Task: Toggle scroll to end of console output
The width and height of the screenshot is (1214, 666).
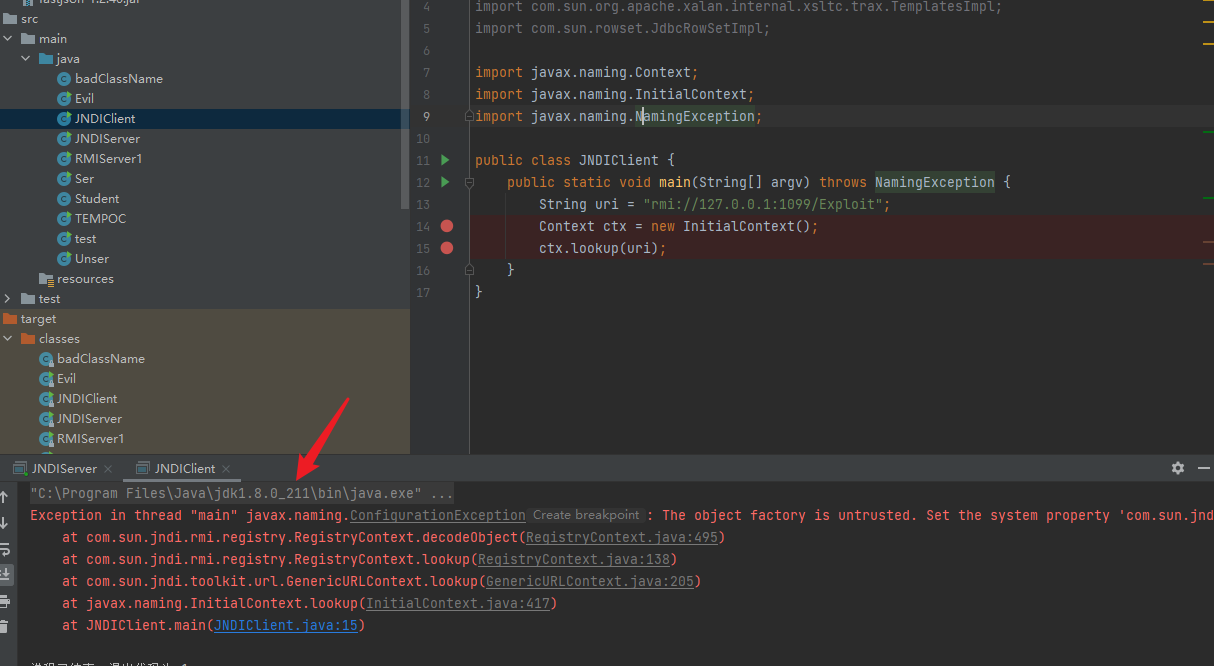Action: pyautogui.click(x=4, y=574)
